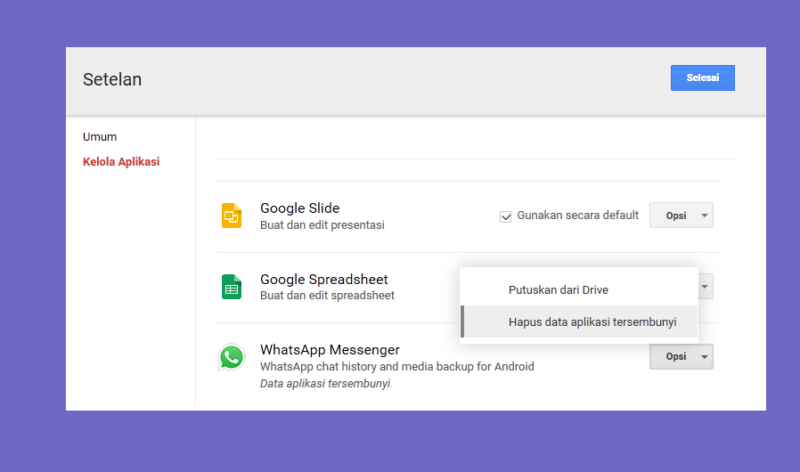The width and height of the screenshot is (800, 472).
Task: Click the Google Spreadsheet app name
Action: pos(324,279)
